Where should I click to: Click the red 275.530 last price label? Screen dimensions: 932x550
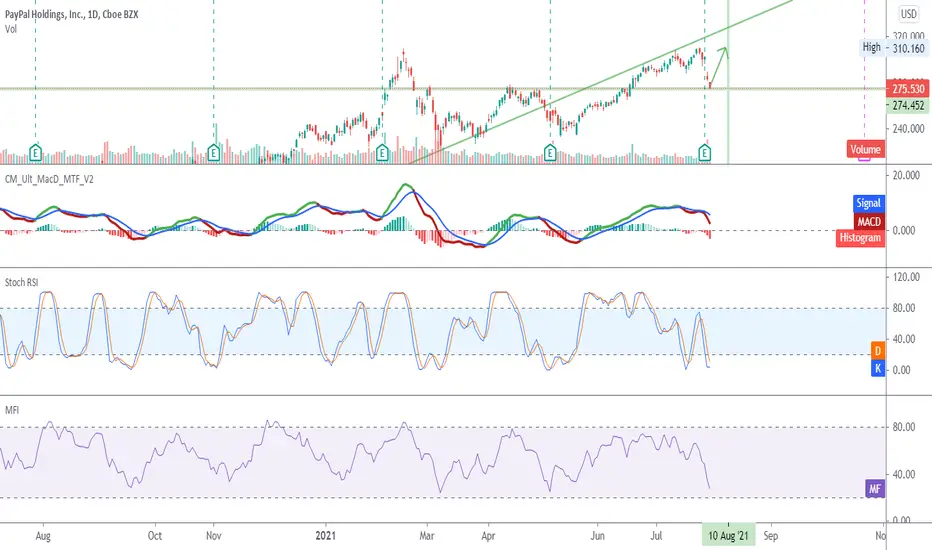pos(908,89)
